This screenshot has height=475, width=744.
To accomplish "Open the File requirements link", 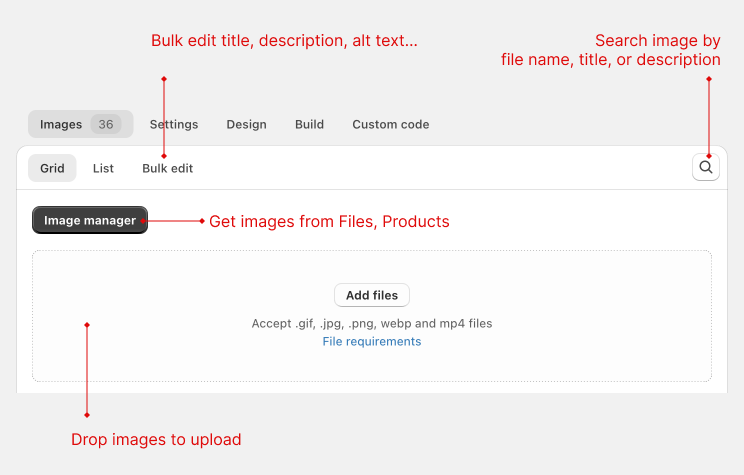I will (x=372, y=342).
